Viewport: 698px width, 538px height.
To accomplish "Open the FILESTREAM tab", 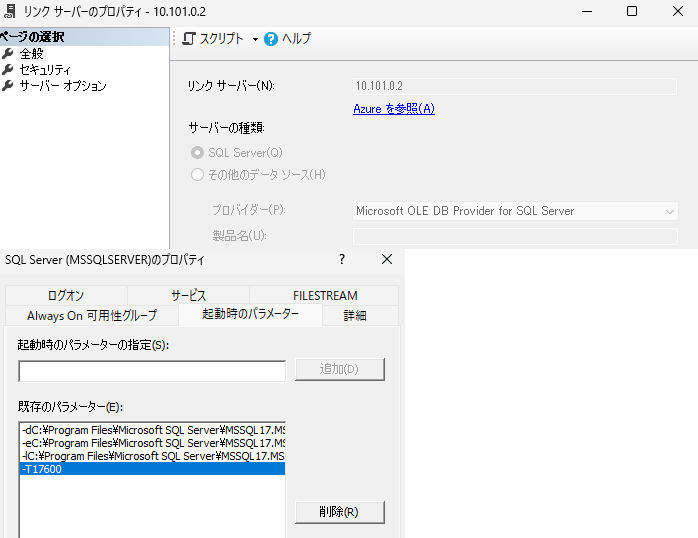I will [x=325, y=295].
